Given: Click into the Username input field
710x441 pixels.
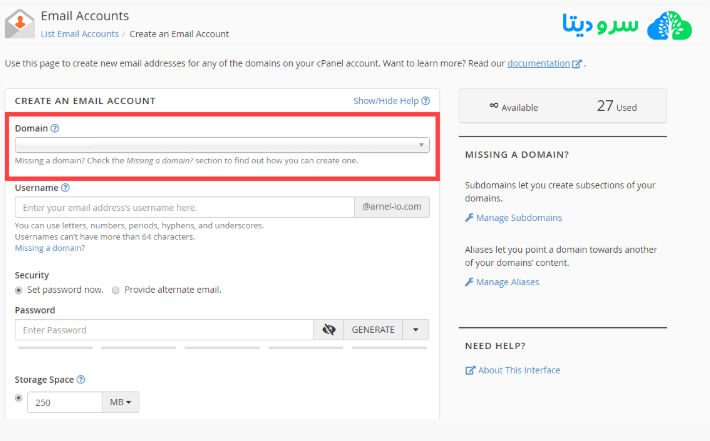Looking at the screenshot, I should pos(184,208).
